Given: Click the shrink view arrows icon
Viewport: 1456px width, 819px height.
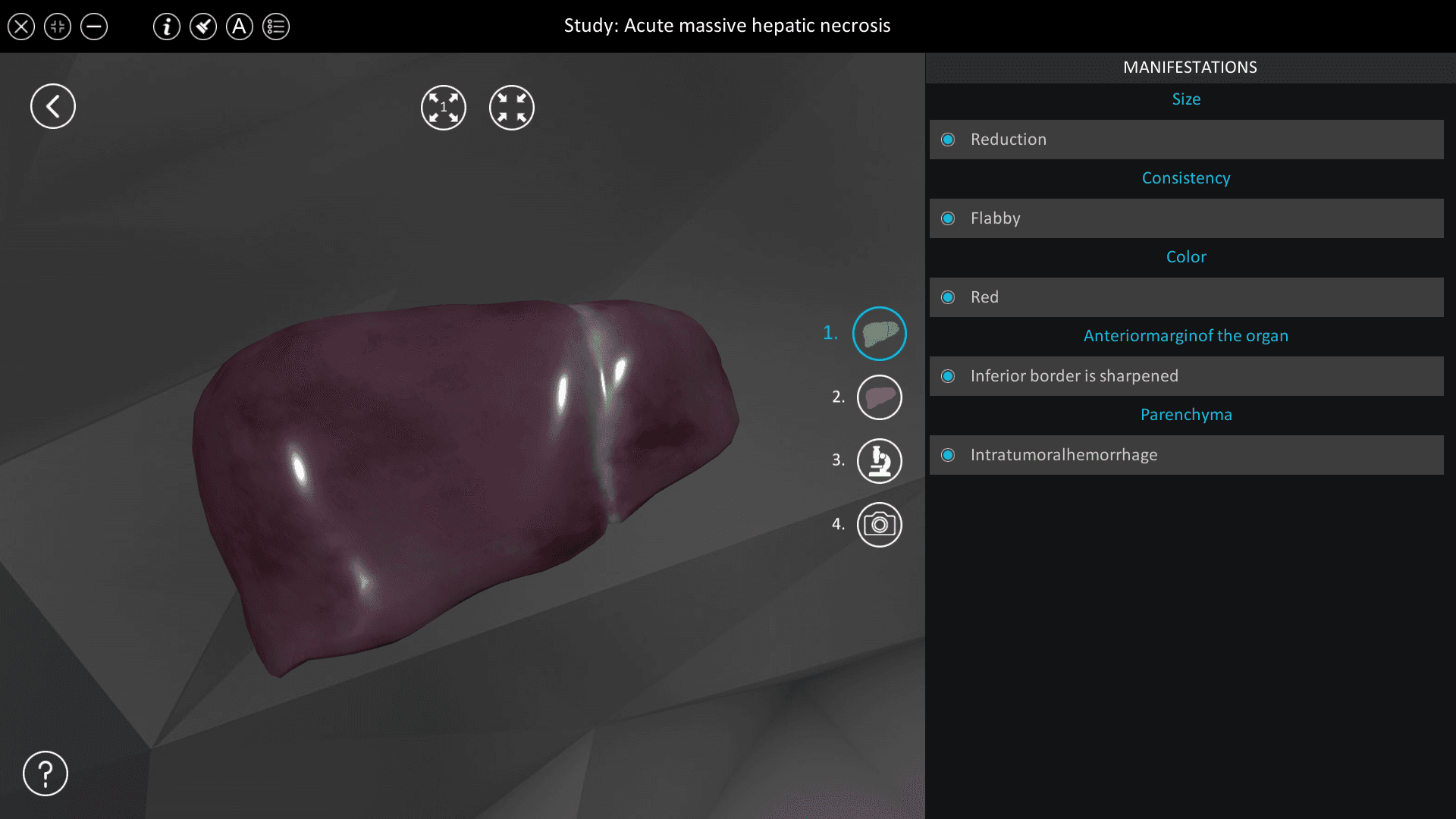Looking at the screenshot, I should 512,108.
